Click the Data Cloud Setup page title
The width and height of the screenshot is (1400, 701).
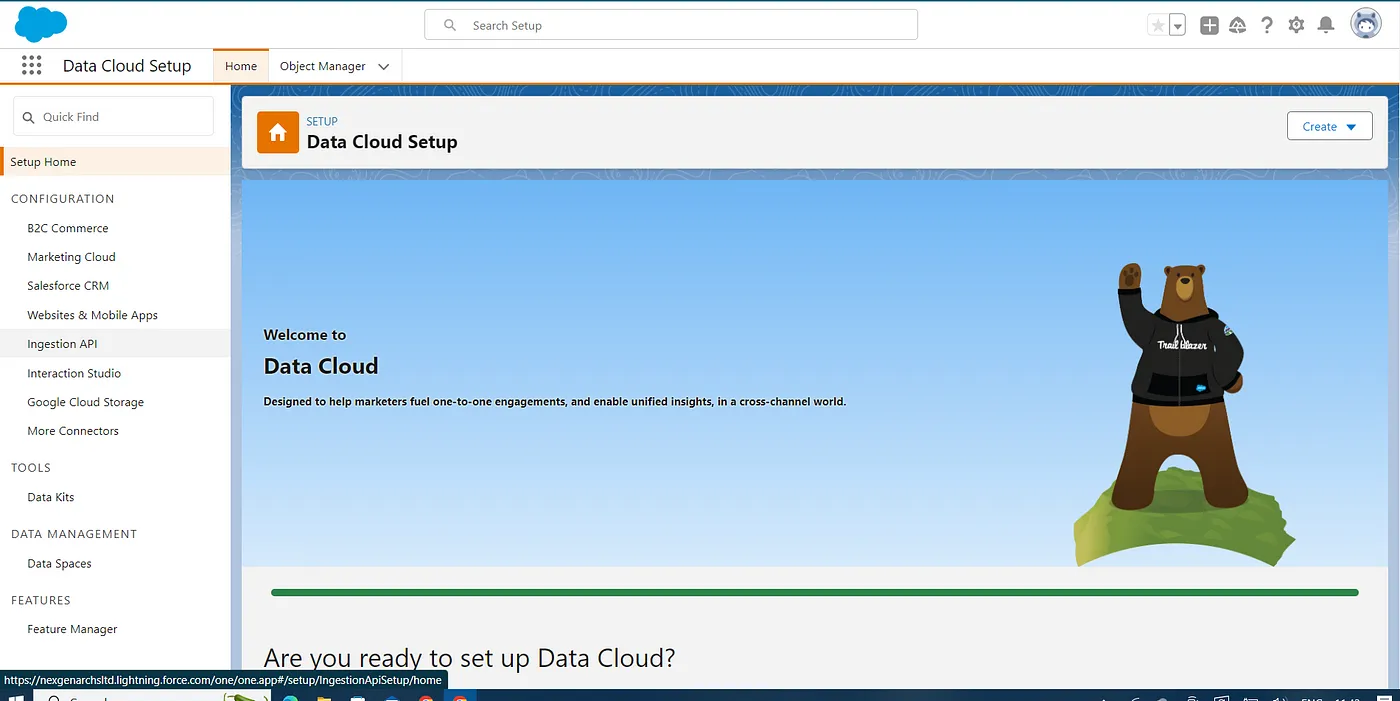click(x=382, y=142)
